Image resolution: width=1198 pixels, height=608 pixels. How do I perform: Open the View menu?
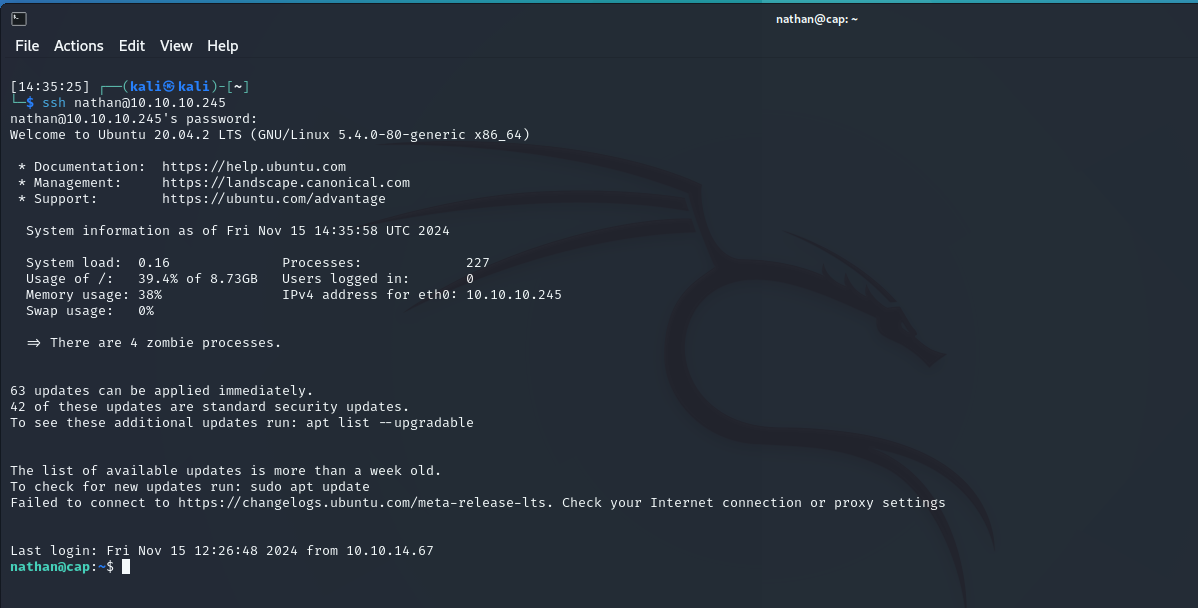[x=176, y=46]
